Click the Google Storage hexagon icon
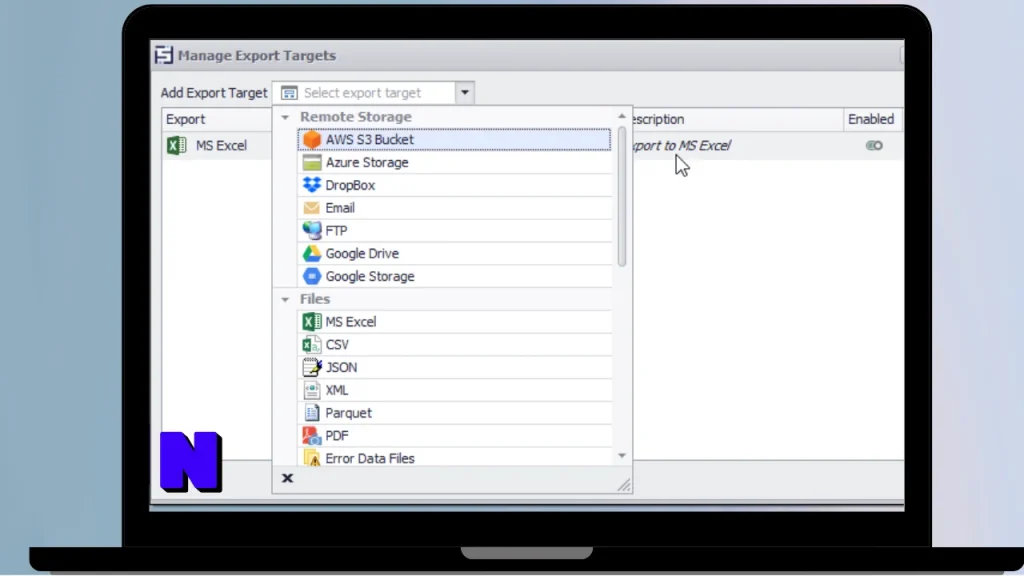 (x=312, y=276)
